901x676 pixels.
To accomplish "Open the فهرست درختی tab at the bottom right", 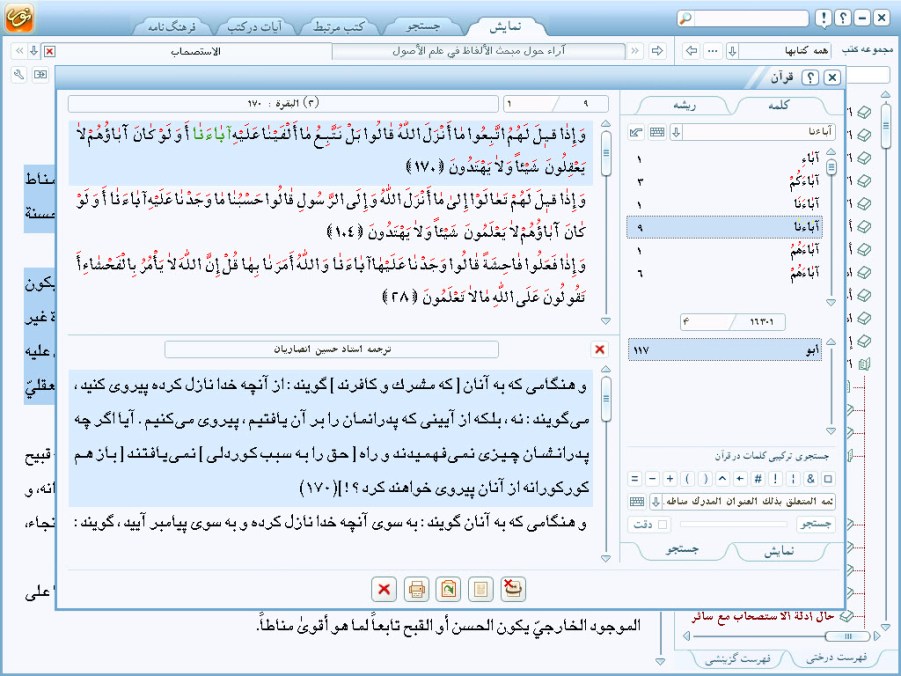I will coord(837,657).
